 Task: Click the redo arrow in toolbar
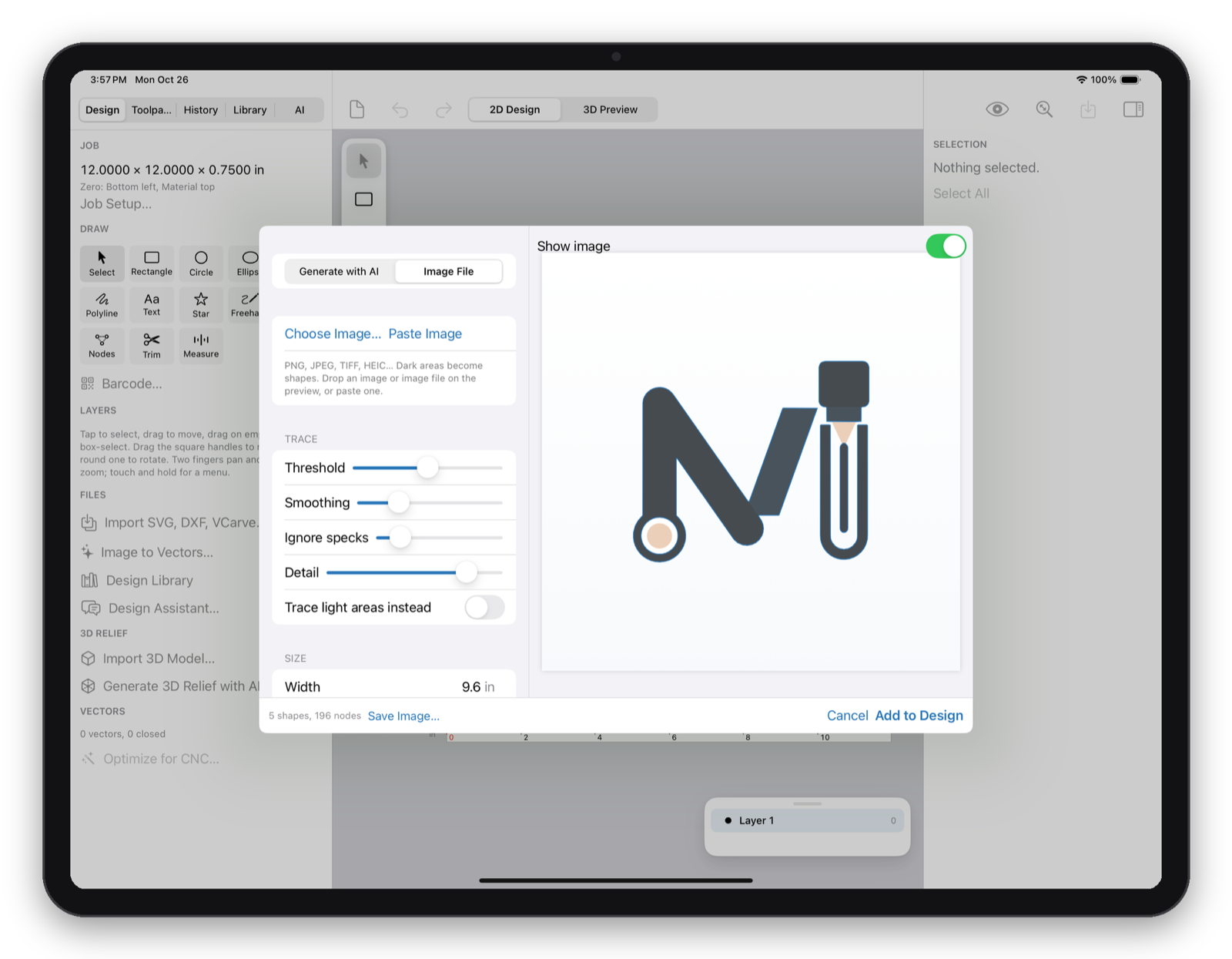(x=444, y=110)
